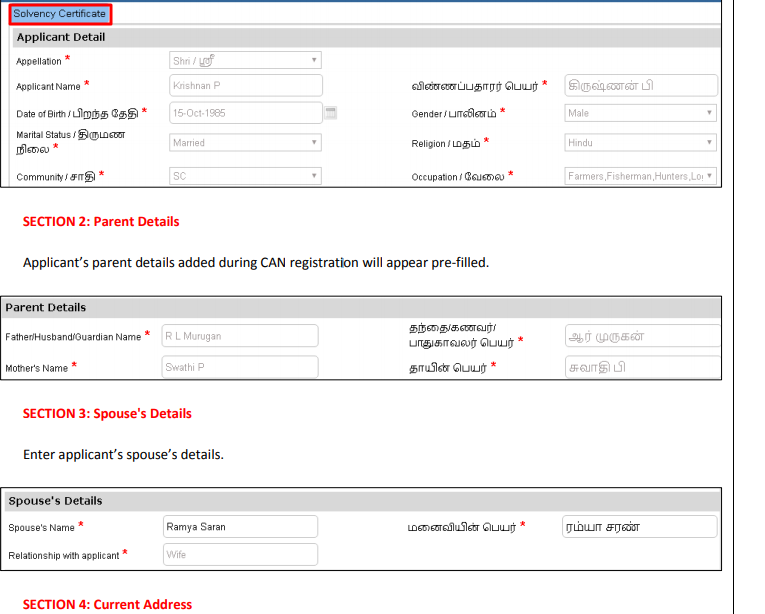Click the SECTION 2: Parent Details heading
Screen dimensions: 765x614
point(101,222)
